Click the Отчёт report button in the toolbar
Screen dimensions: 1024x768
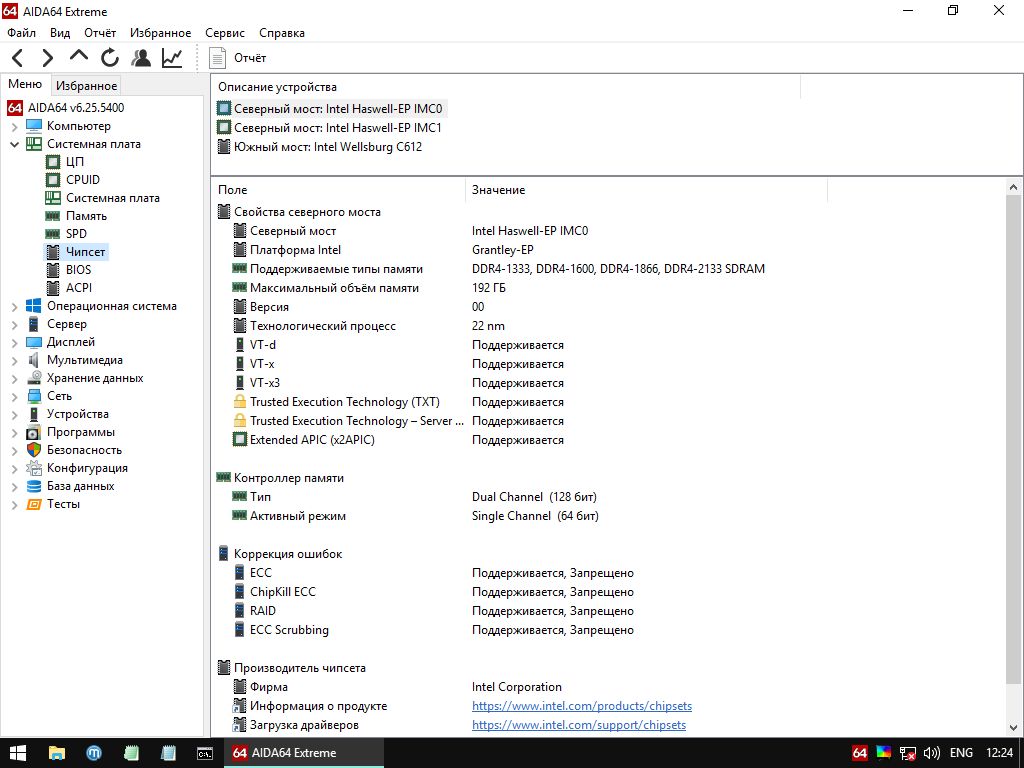[238, 58]
